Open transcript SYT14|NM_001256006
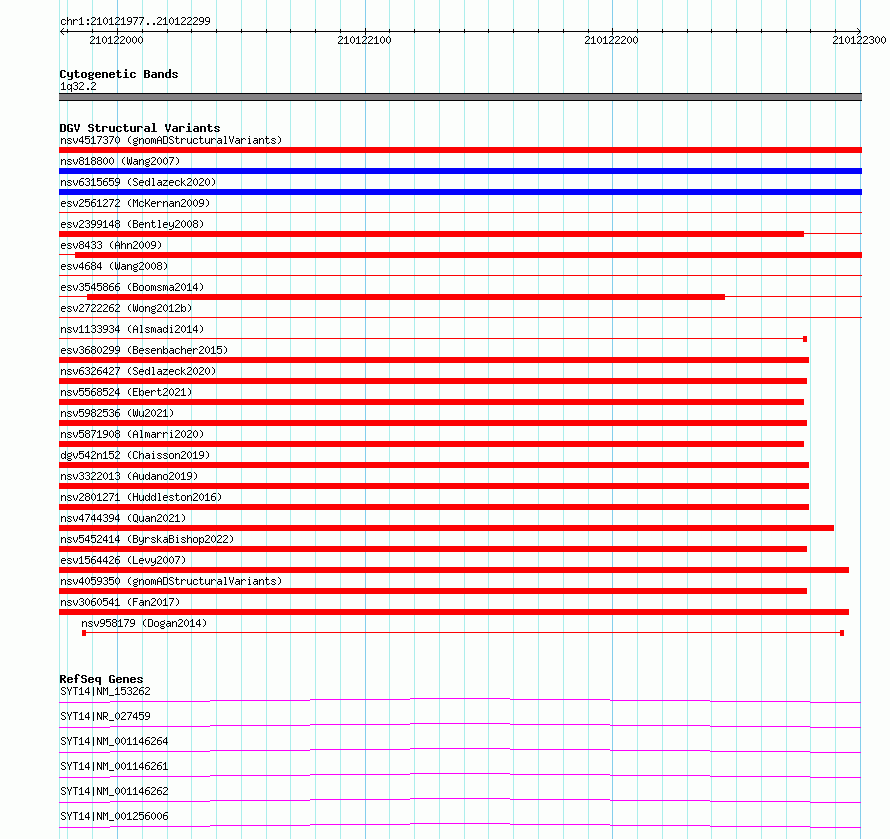The height and width of the screenshot is (839, 890). coord(114,816)
